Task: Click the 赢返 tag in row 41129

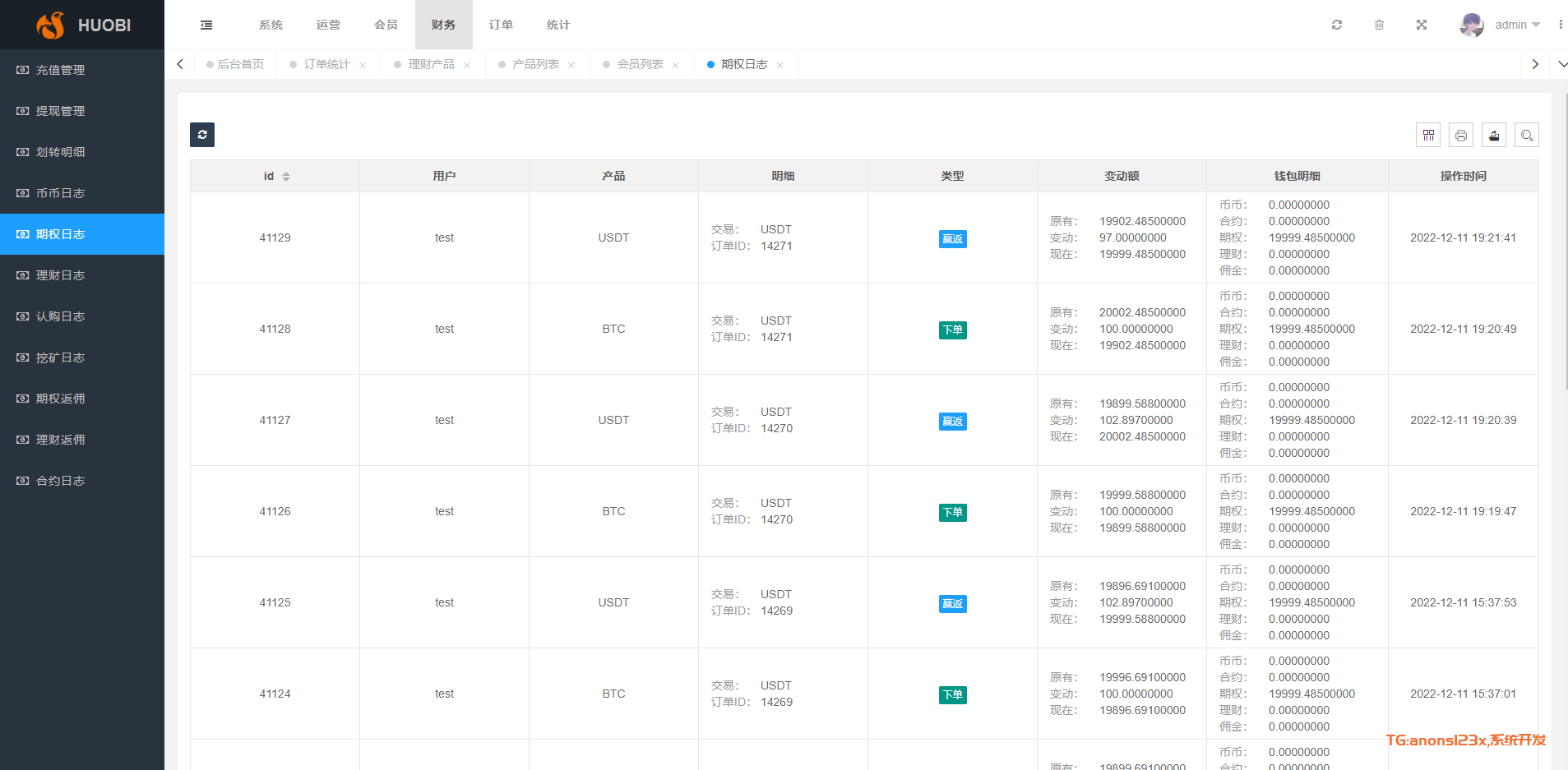Action: (952, 239)
